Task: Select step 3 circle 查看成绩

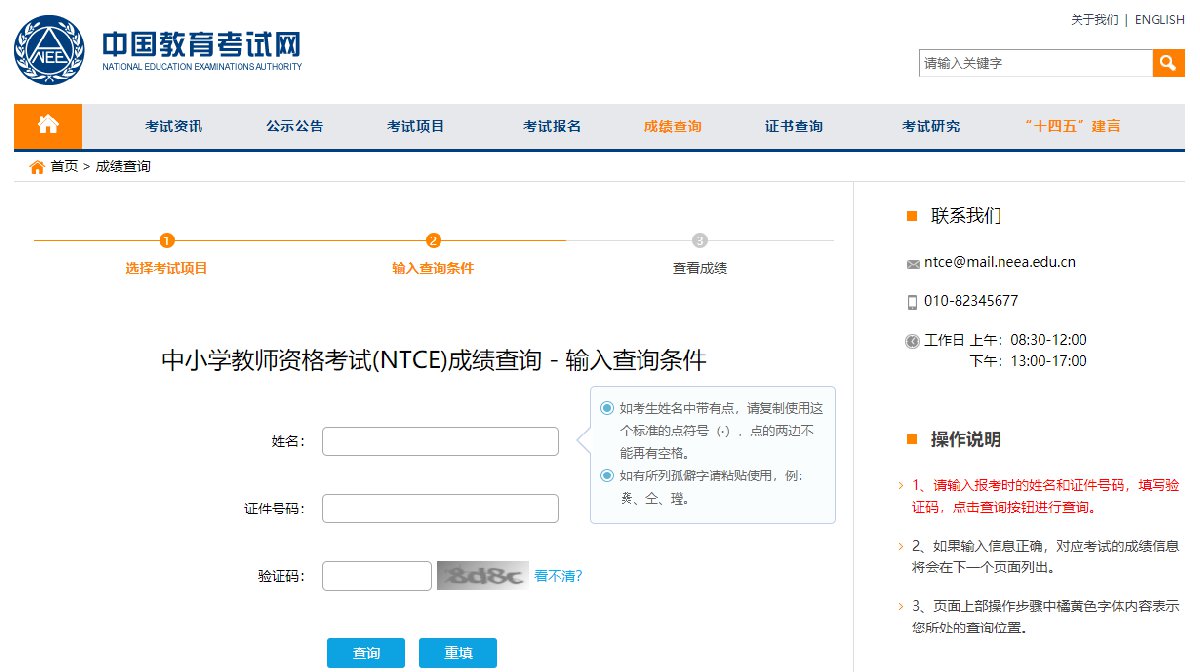Action: click(x=699, y=240)
